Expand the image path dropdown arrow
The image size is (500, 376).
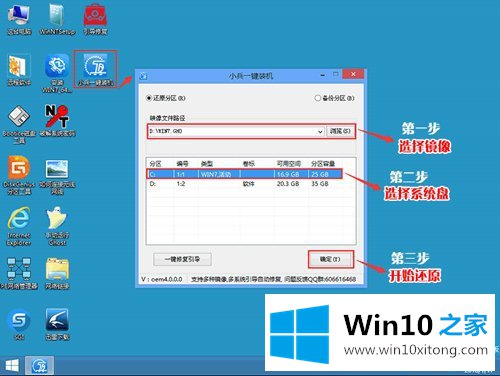[x=320, y=131]
